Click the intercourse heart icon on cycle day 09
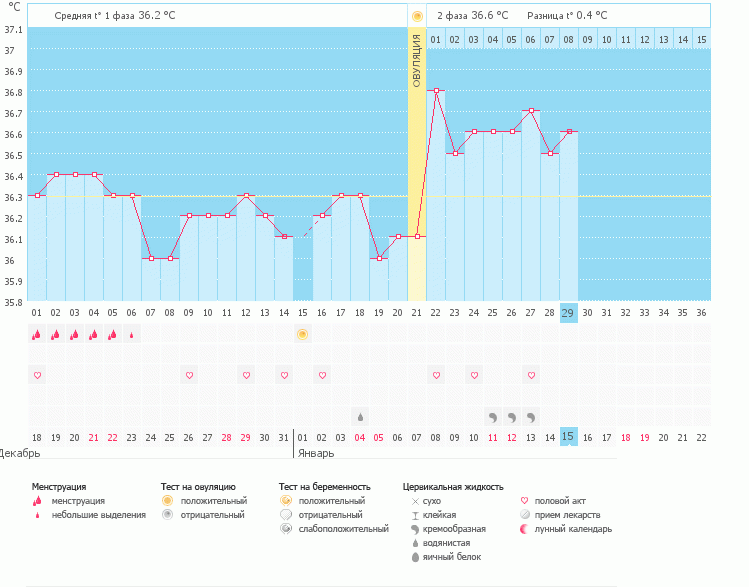The image size is (749, 587). 189,375
